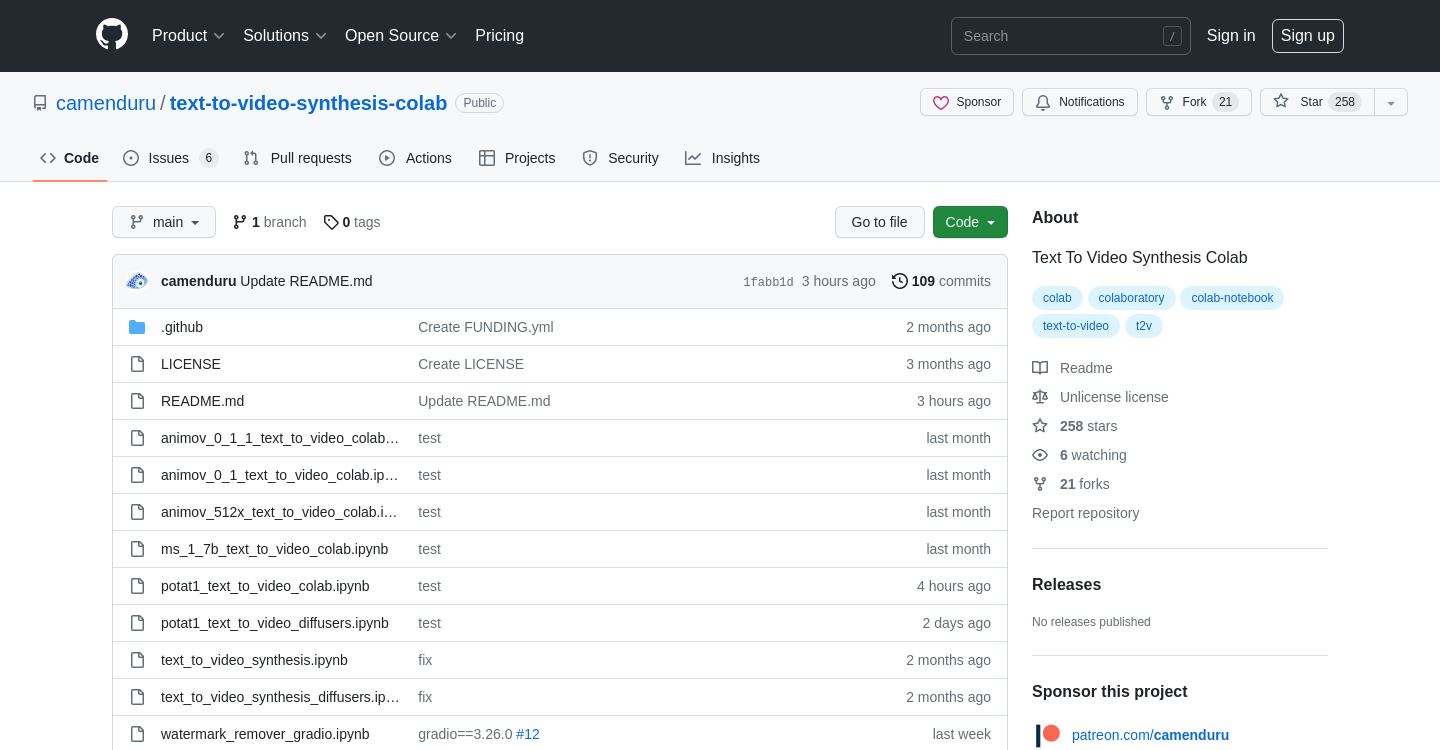This screenshot has height=750, width=1440.
Task: Click the camenduru avatar in commit row
Action: coord(137,281)
